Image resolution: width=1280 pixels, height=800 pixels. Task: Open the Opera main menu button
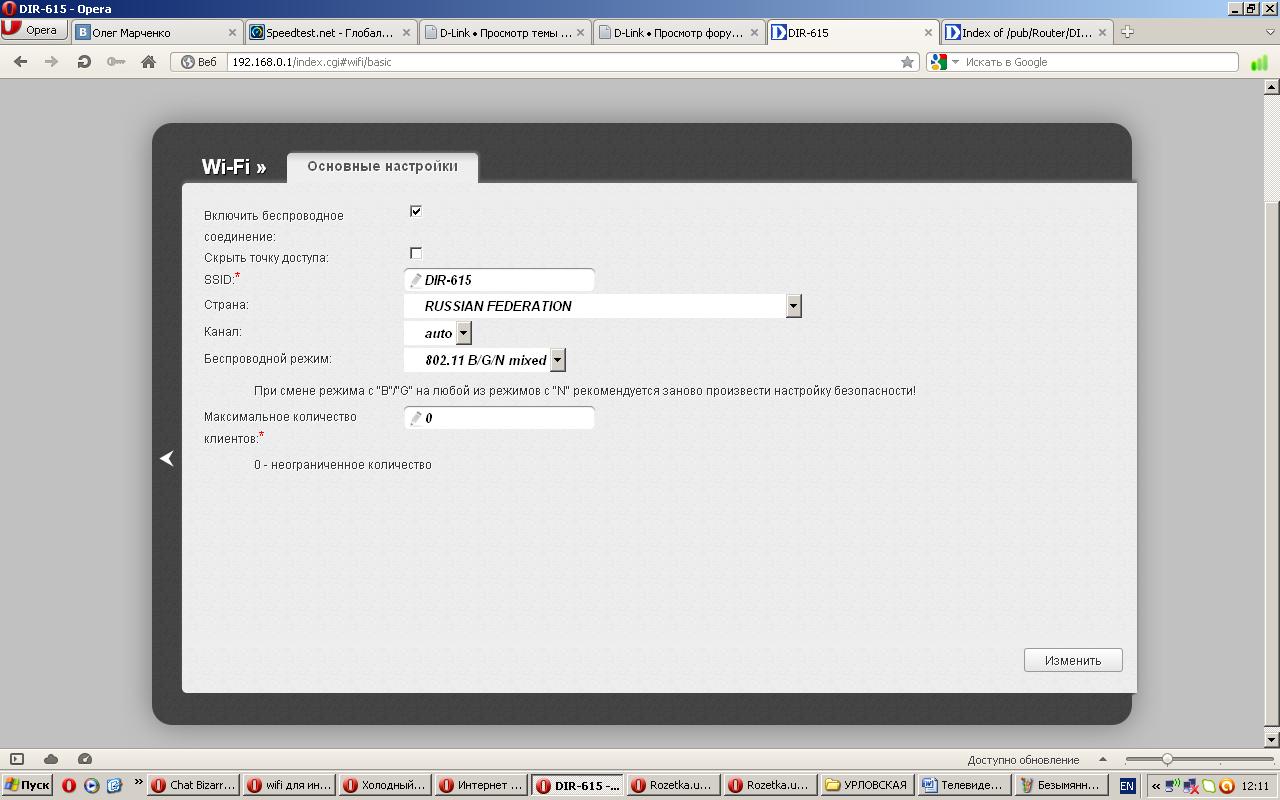pos(34,31)
